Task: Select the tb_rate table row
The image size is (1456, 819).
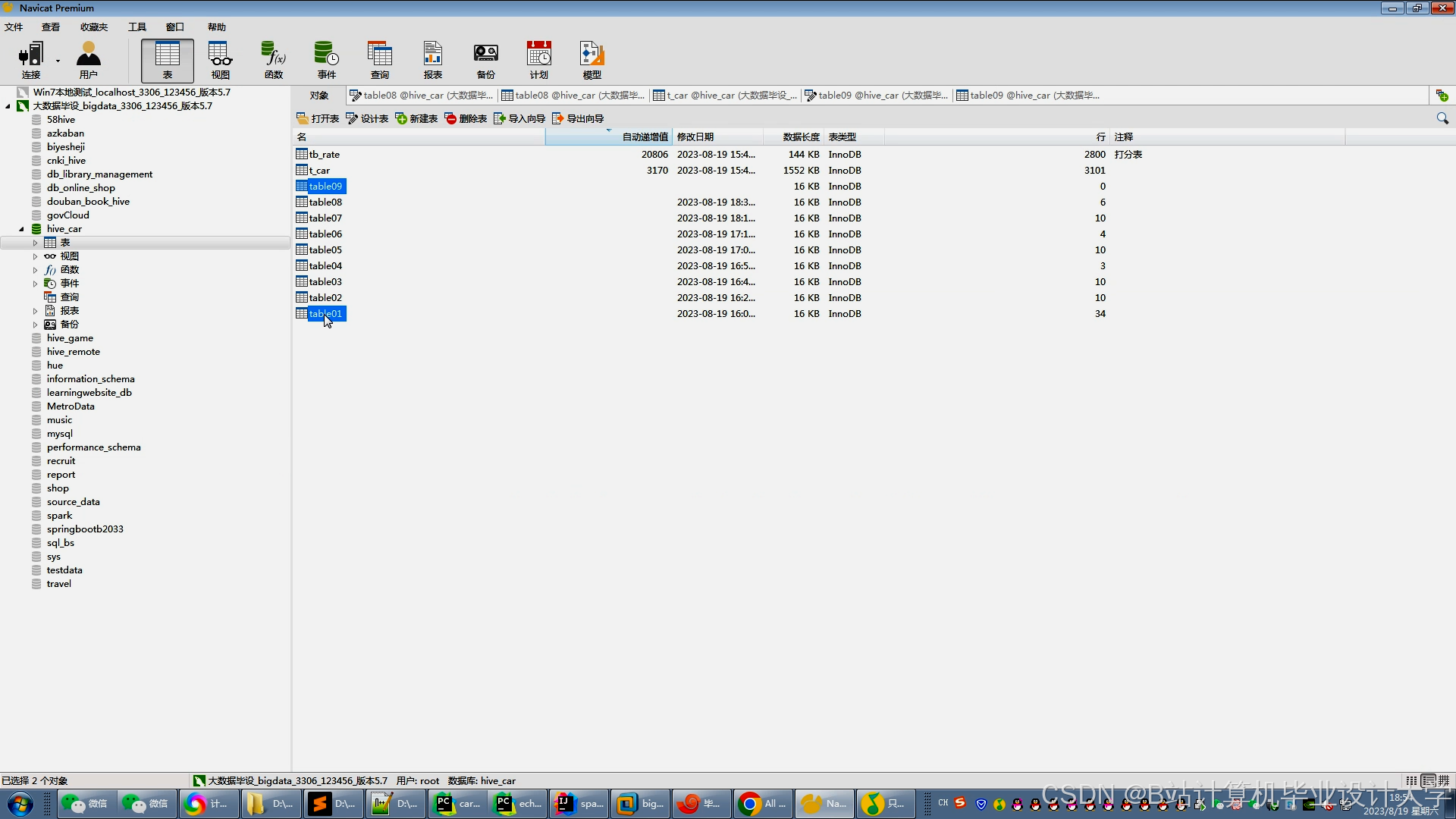Action: tap(325, 155)
